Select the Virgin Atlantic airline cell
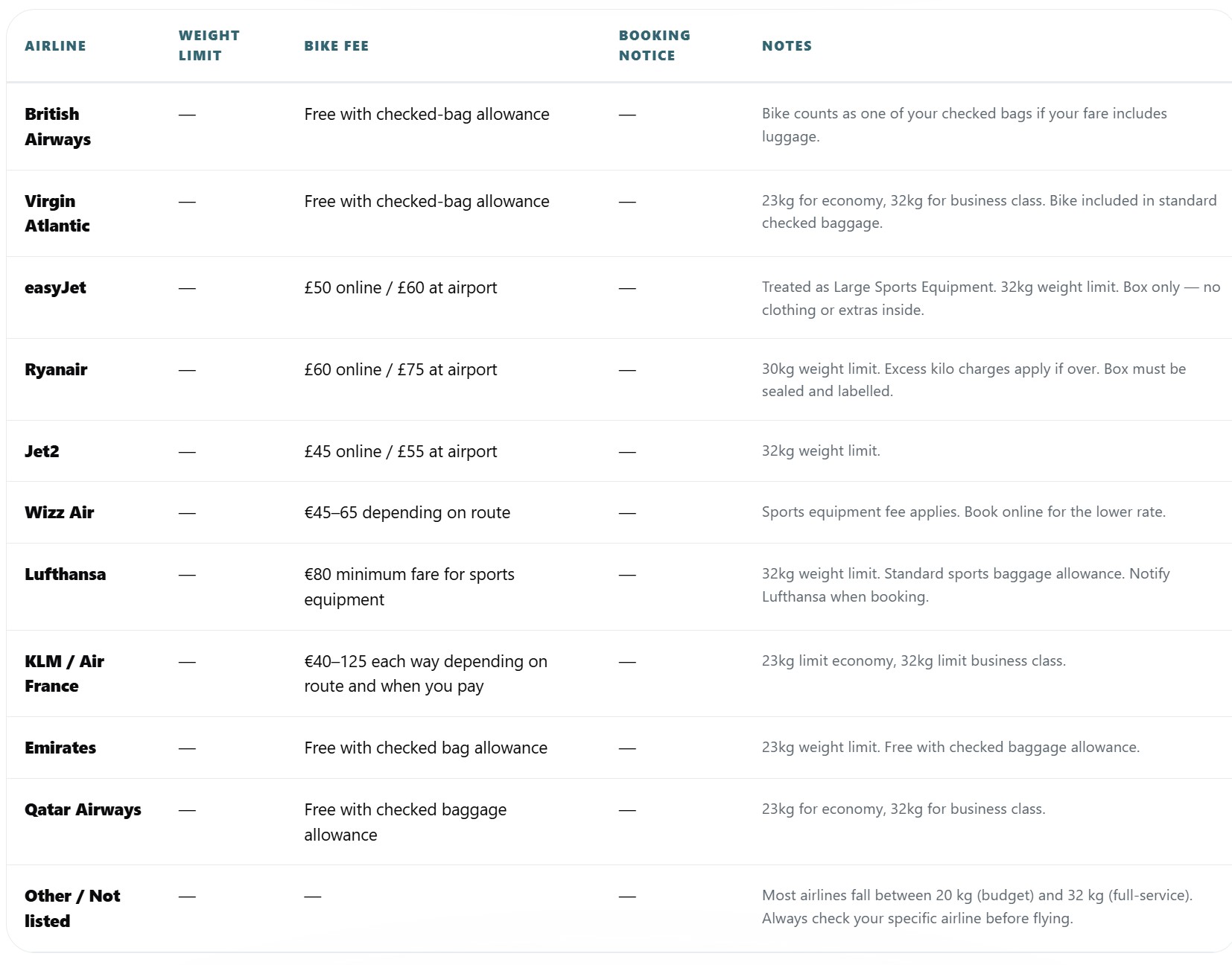The width and height of the screenshot is (1232, 965). (x=57, y=214)
